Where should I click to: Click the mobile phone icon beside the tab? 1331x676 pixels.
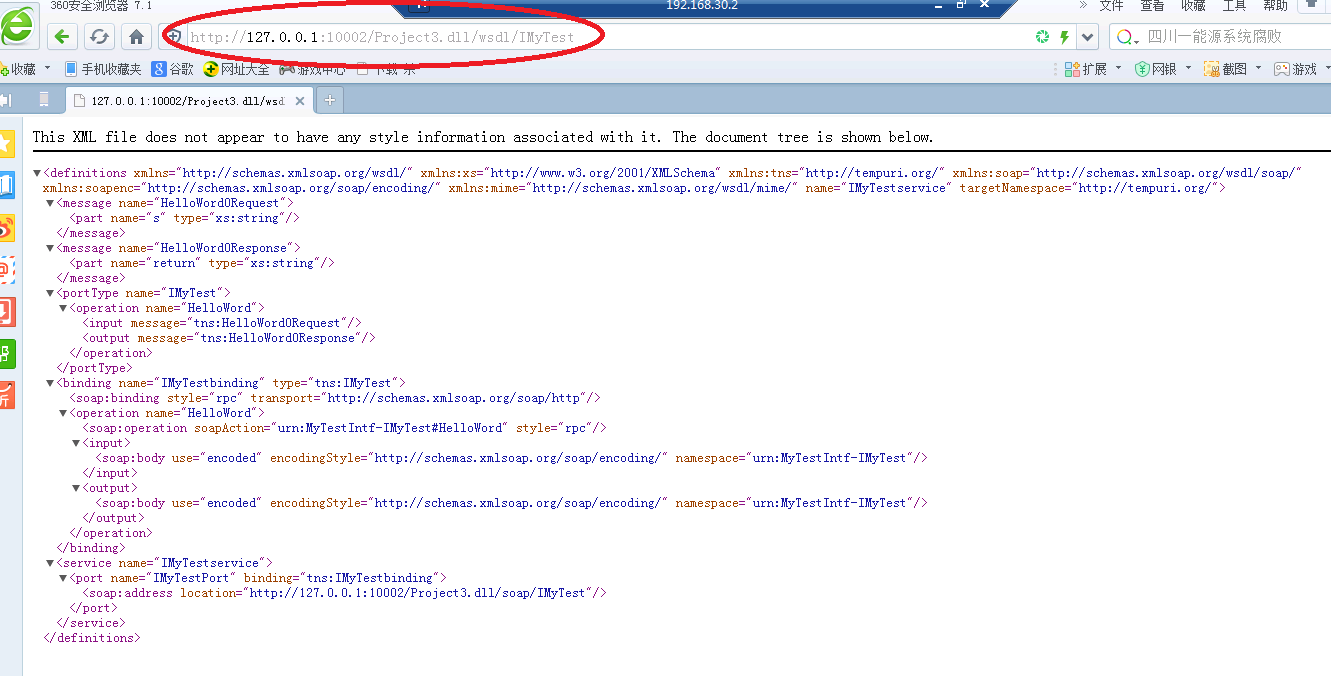pos(44,100)
